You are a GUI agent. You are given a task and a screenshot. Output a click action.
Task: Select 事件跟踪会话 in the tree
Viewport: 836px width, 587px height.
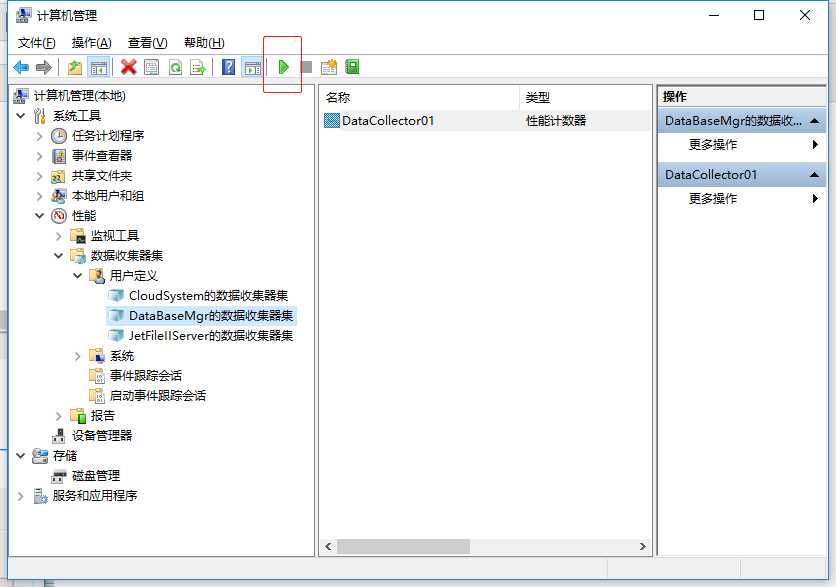[x=146, y=376]
